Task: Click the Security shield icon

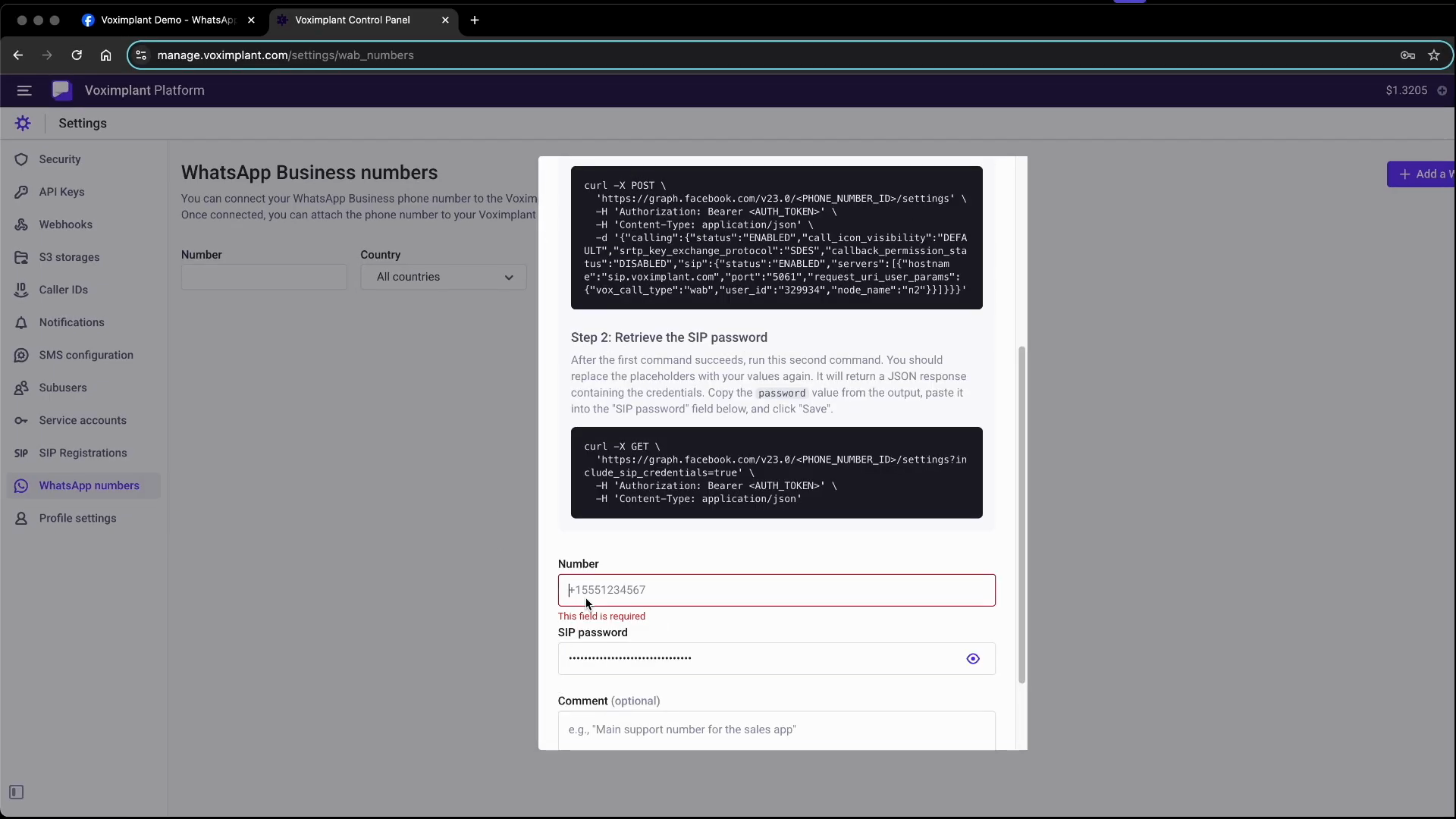Action: pos(21,159)
